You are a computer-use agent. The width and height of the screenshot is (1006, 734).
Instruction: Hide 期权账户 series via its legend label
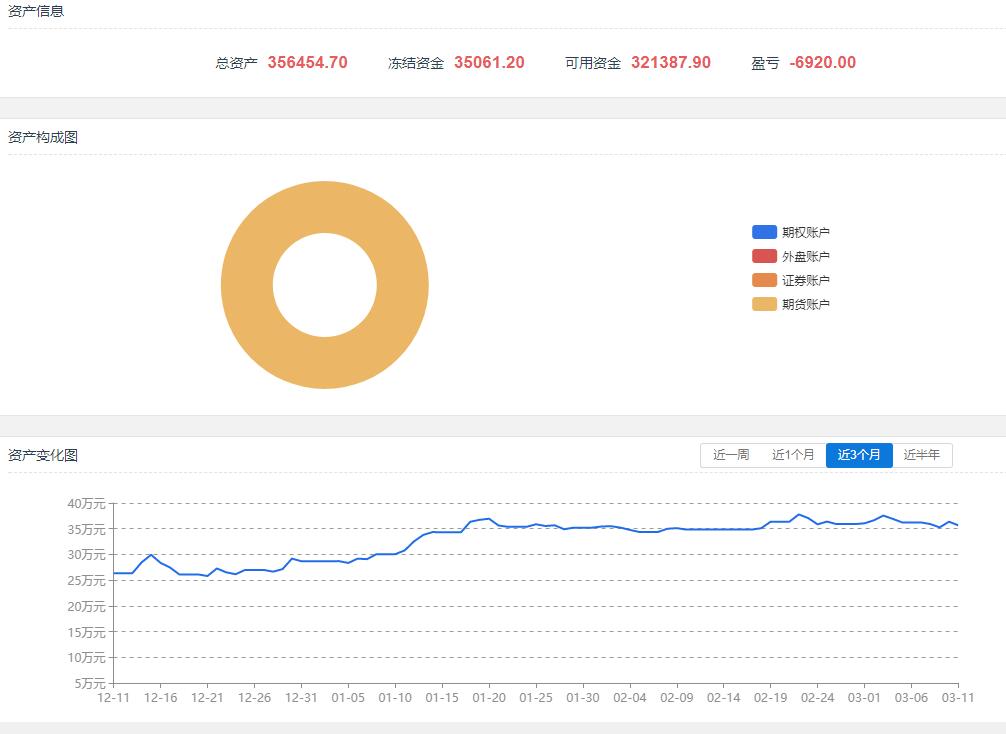[806, 232]
